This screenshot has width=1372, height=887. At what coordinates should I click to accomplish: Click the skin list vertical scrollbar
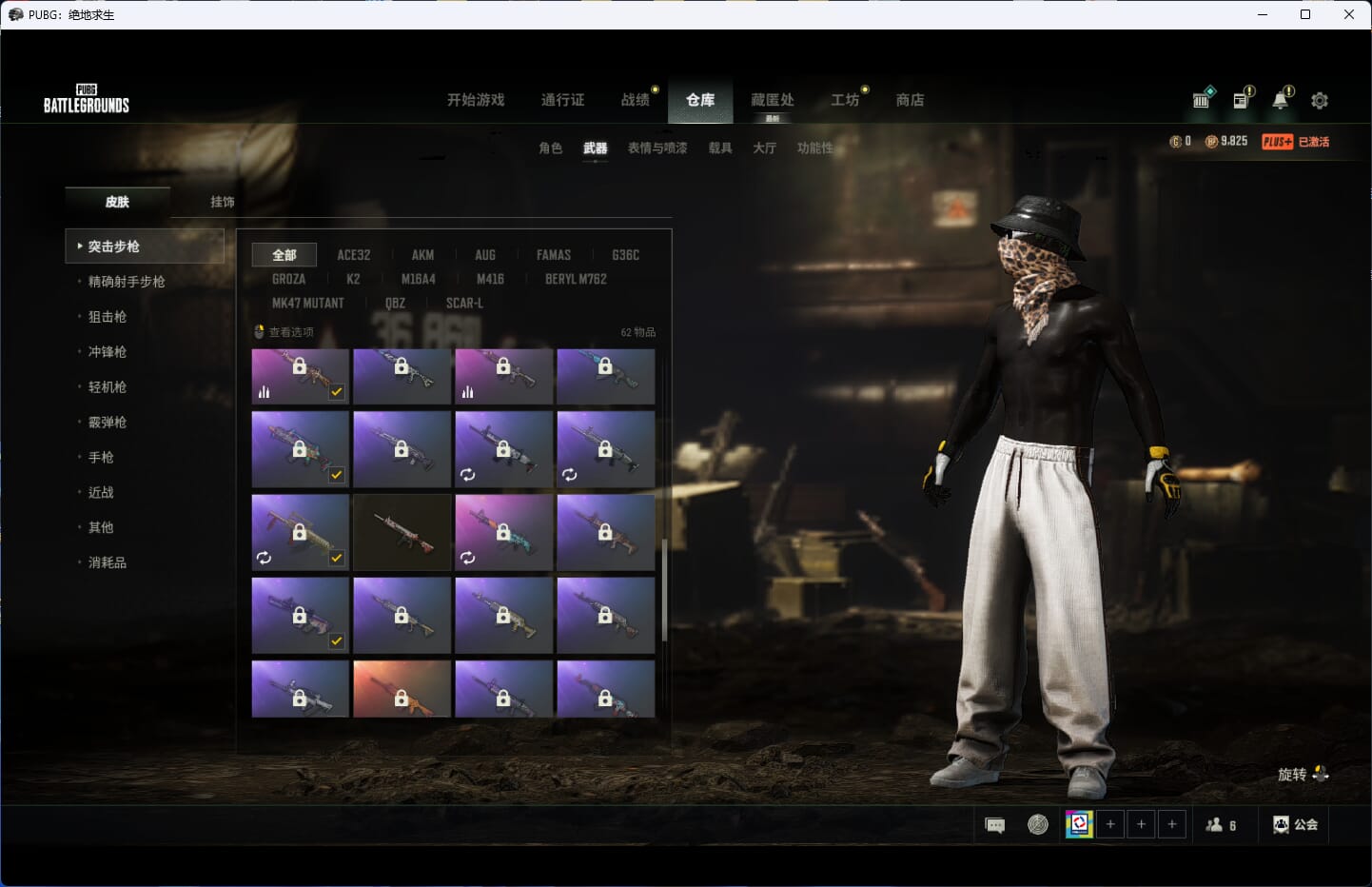tap(664, 589)
